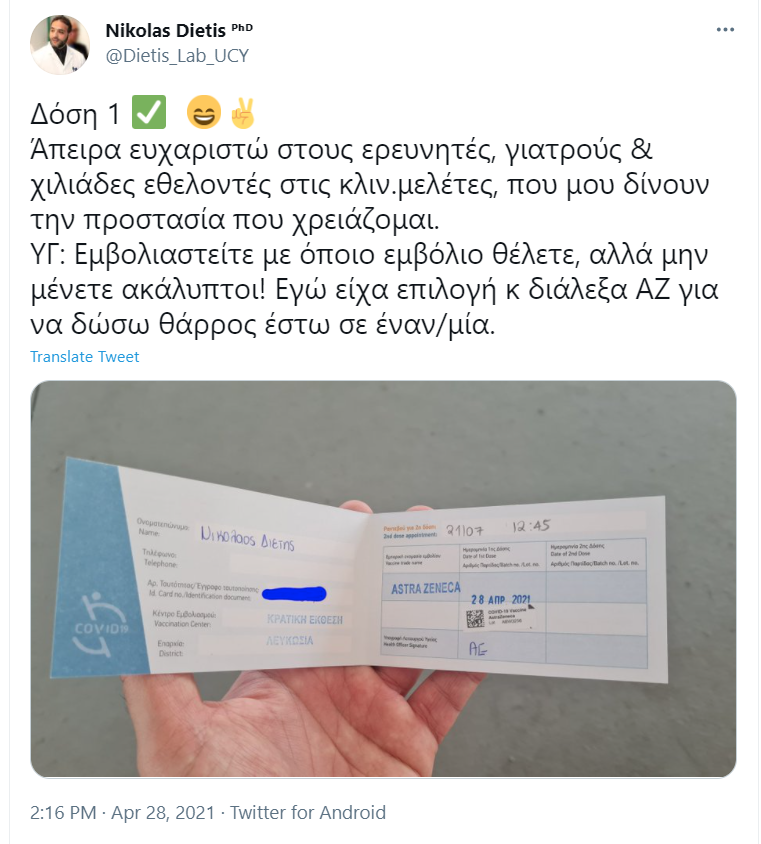This screenshot has height=844, width=761.
Task: Click the ΛΕΥΚΩΣΙΑ district stamp
Action: tap(290, 641)
